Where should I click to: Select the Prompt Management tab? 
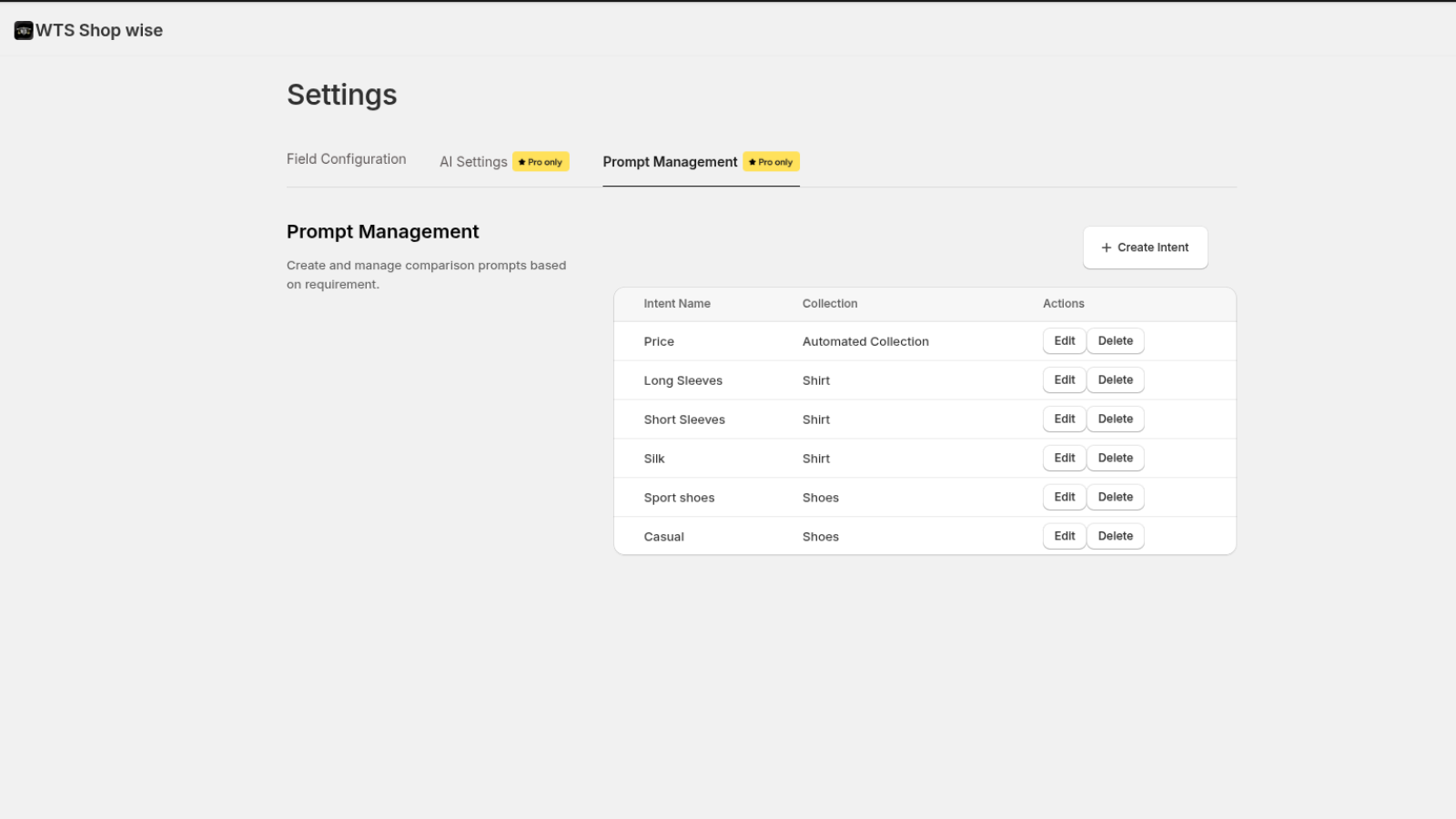(670, 162)
